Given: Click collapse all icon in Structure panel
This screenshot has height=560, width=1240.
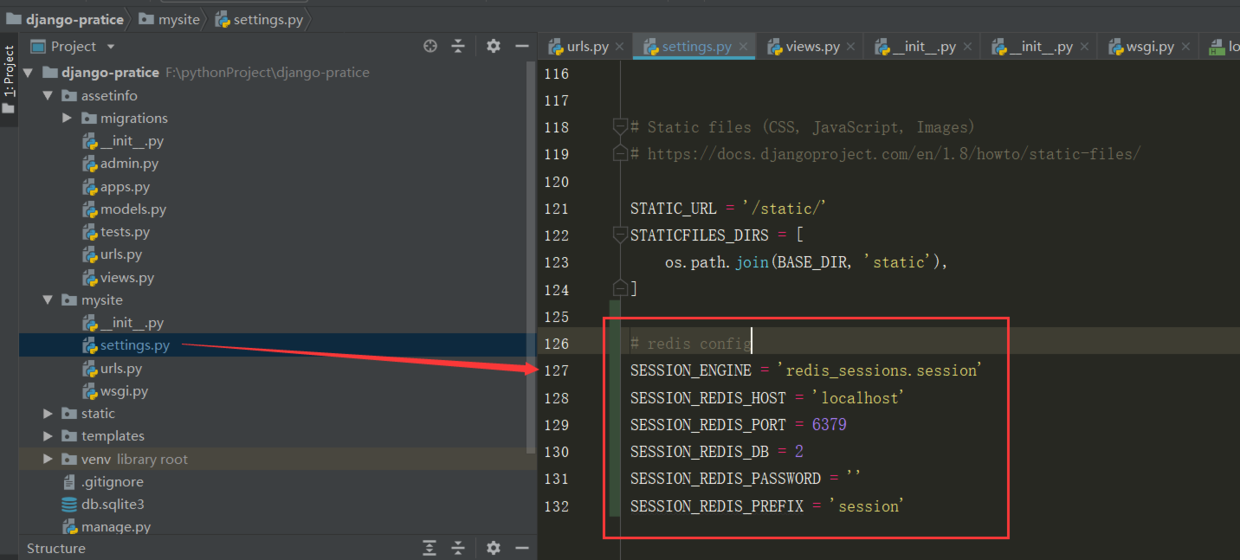Looking at the screenshot, I should 458,548.
